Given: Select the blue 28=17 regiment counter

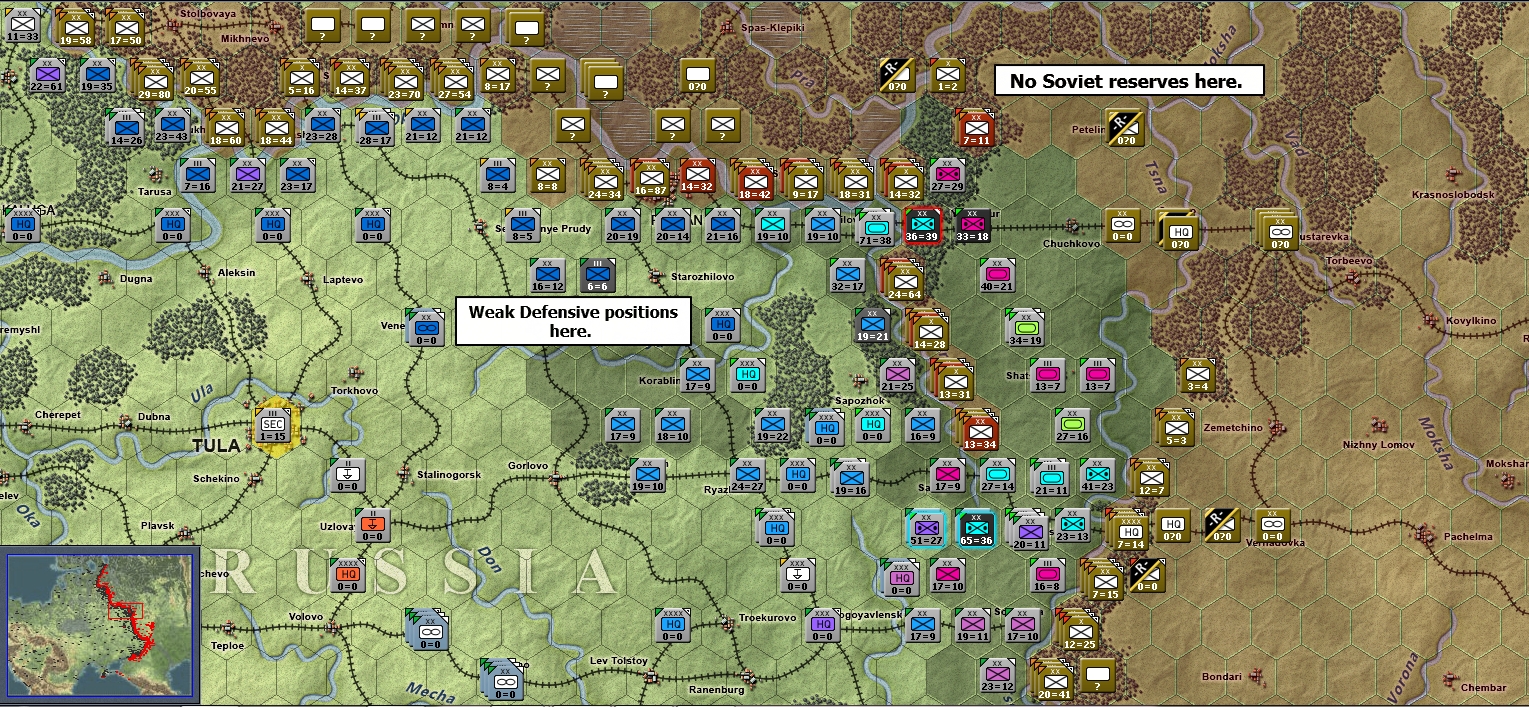Looking at the screenshot, I should tap(375, 127).
